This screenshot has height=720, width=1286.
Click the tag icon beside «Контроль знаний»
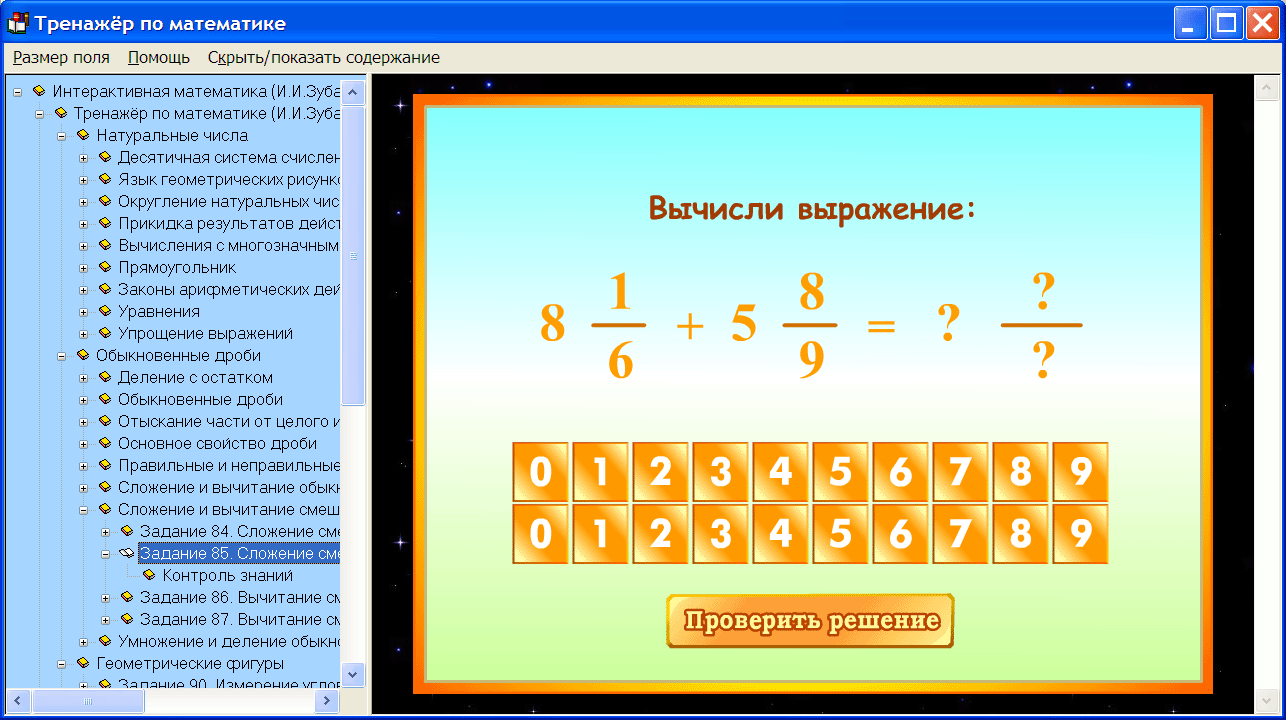click(150, 575)
